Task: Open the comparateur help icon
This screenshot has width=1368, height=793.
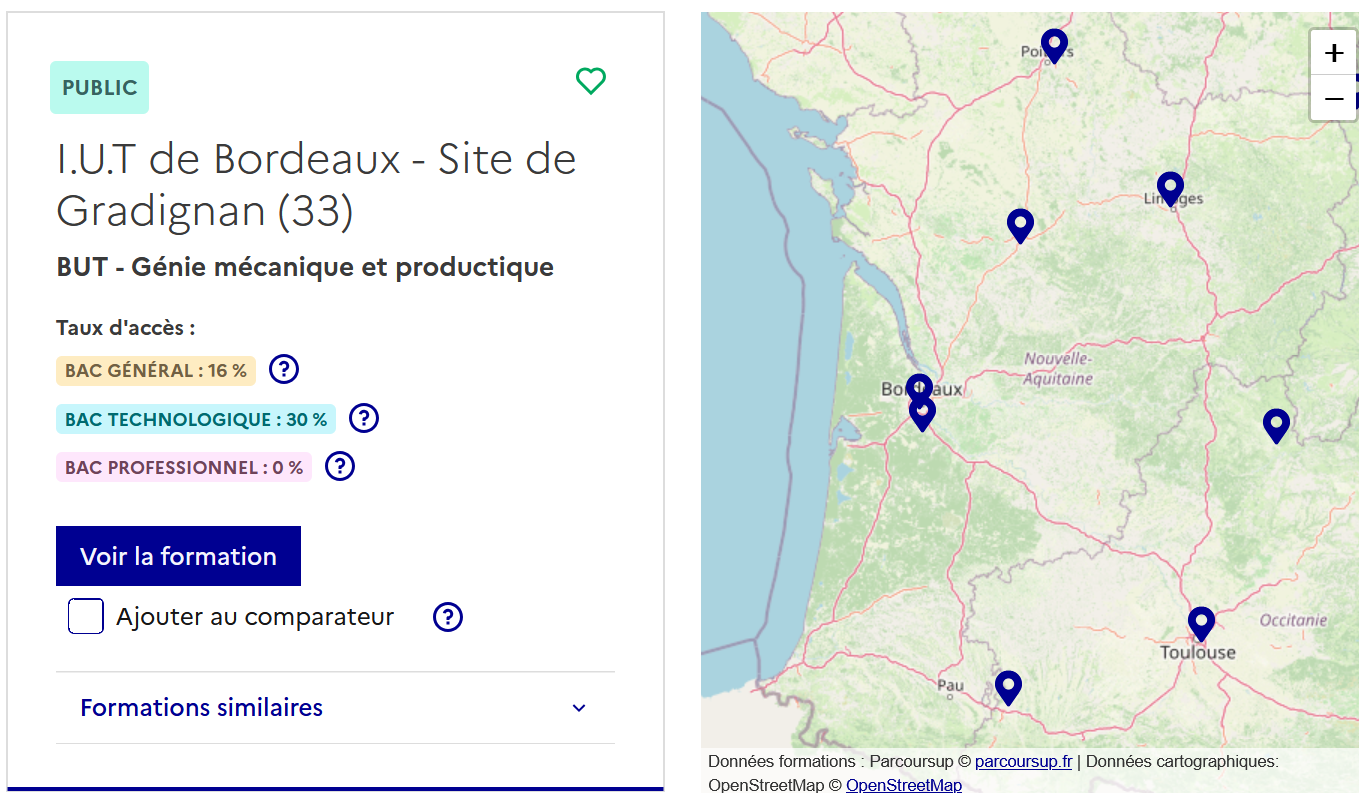Action: click(447, 617)
